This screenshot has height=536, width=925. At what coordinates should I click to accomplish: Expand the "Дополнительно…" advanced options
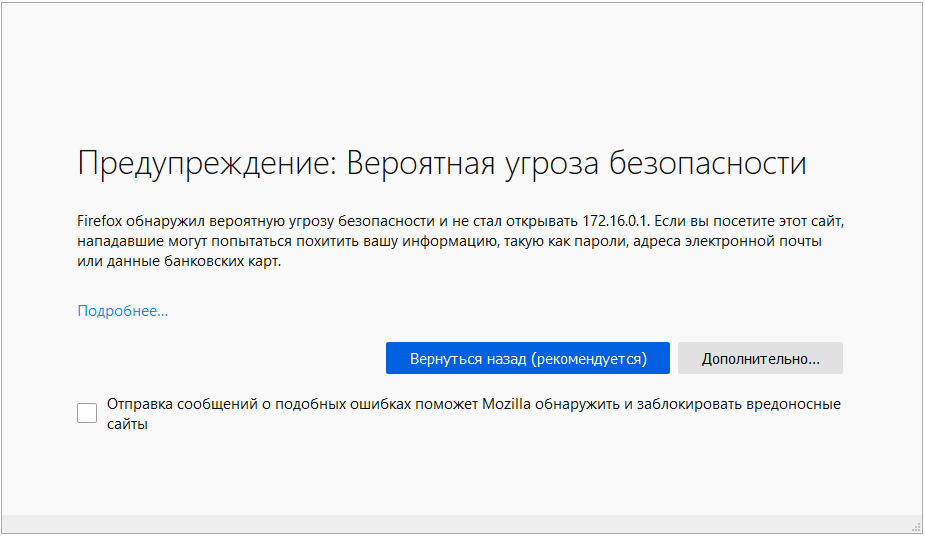tap(760, 358)
